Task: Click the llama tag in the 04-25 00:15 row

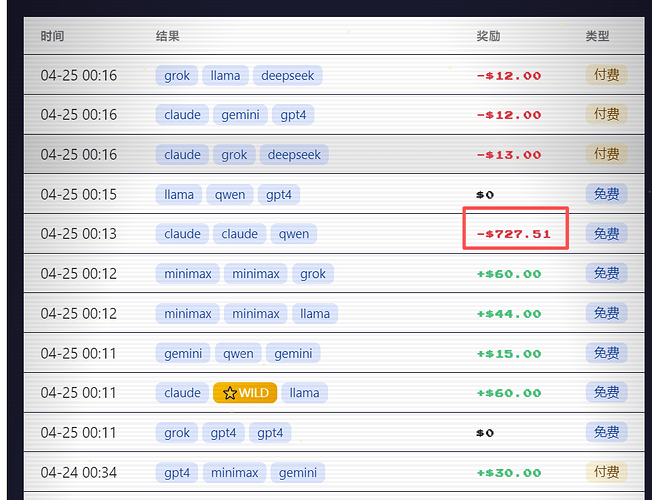Action: [179, 194]
